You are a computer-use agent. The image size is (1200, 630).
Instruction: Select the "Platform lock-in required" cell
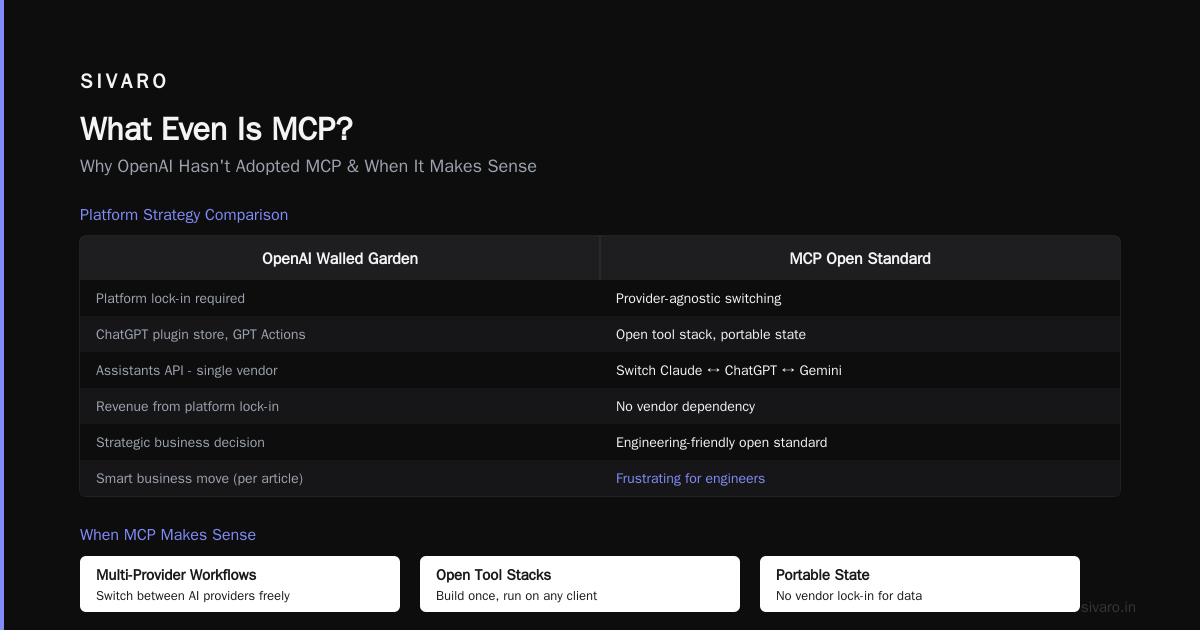coord(340,298)
